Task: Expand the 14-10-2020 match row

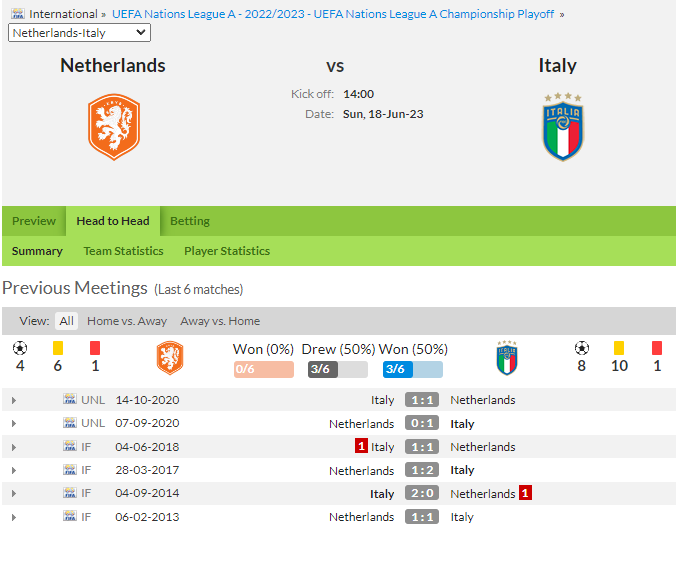Action: (x=14, y=400)
